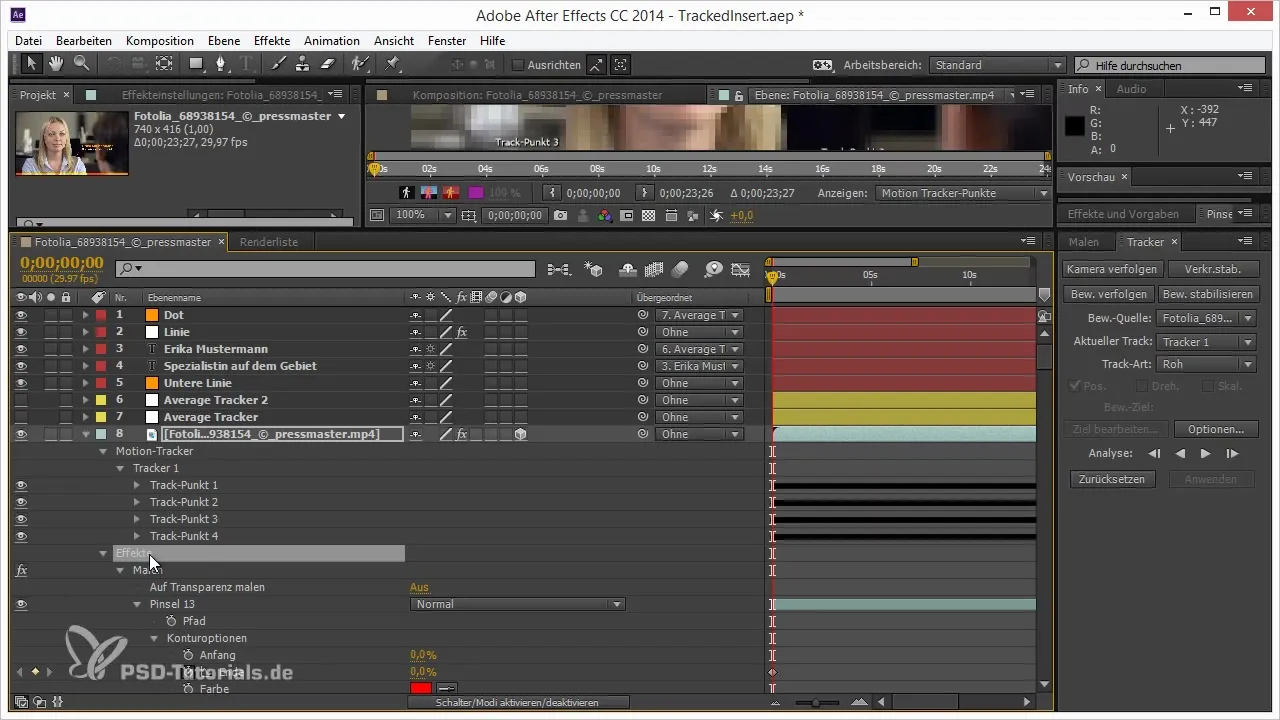Screen dimensions: 1280x720
Task: Click the Bew. stabilisieren button
Action: tap(1207, 294)
